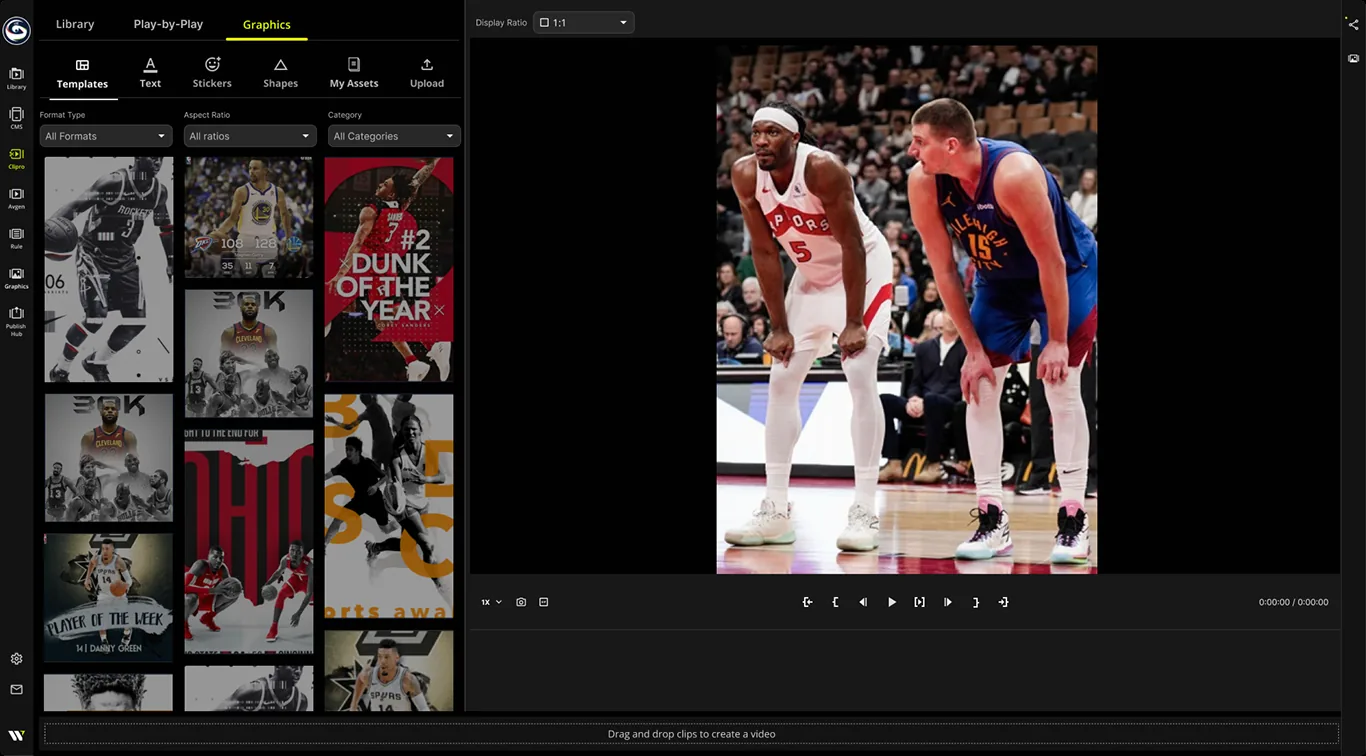Click the W logo at bottom left

tap(16, 736)
